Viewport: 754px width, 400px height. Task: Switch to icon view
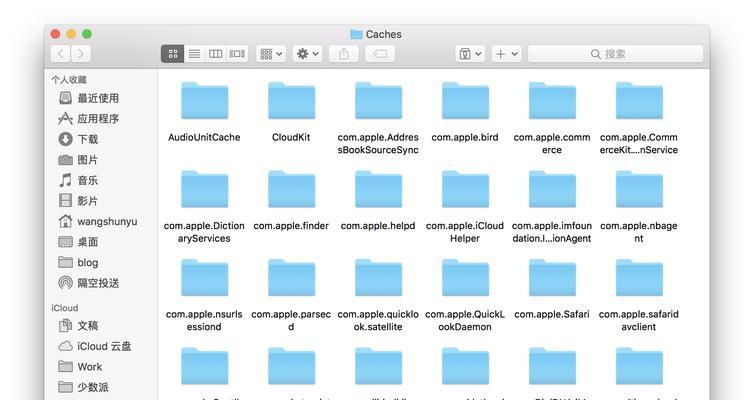173,54
